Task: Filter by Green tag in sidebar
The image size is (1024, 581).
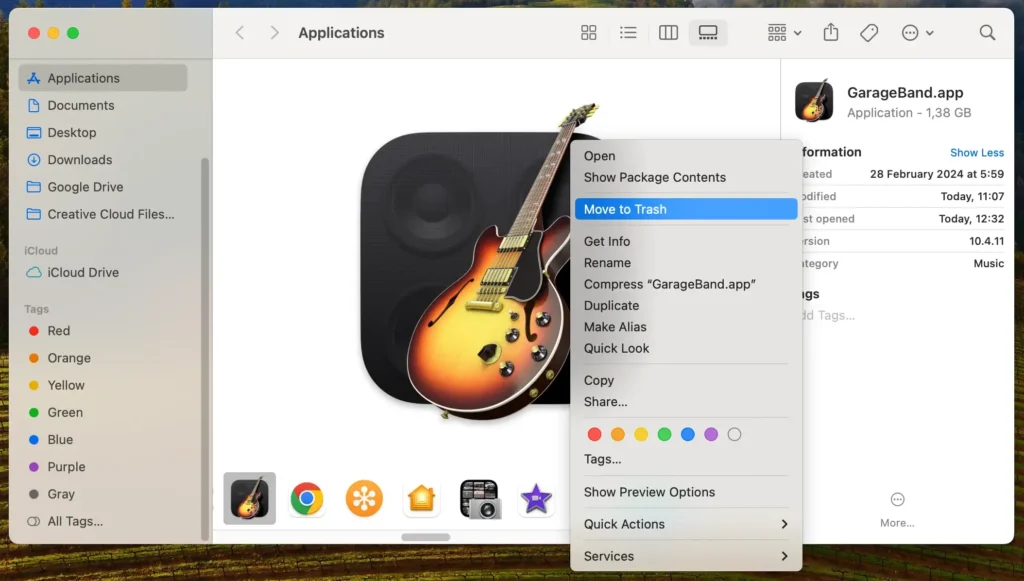Action: (103, 413)
